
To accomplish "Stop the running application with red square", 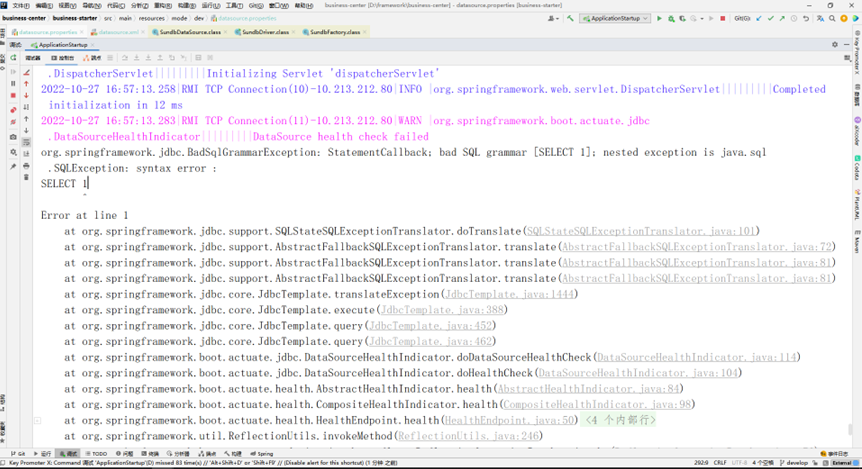I will click(722, 18).
